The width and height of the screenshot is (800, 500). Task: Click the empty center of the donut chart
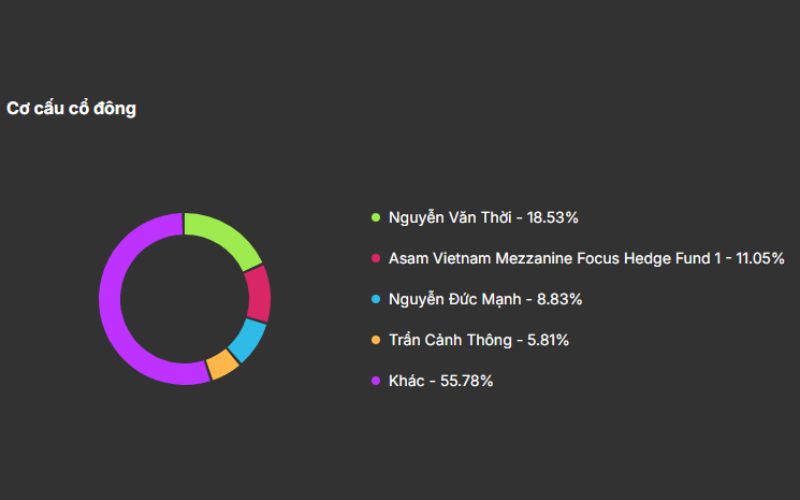click(x=185, y=298)
